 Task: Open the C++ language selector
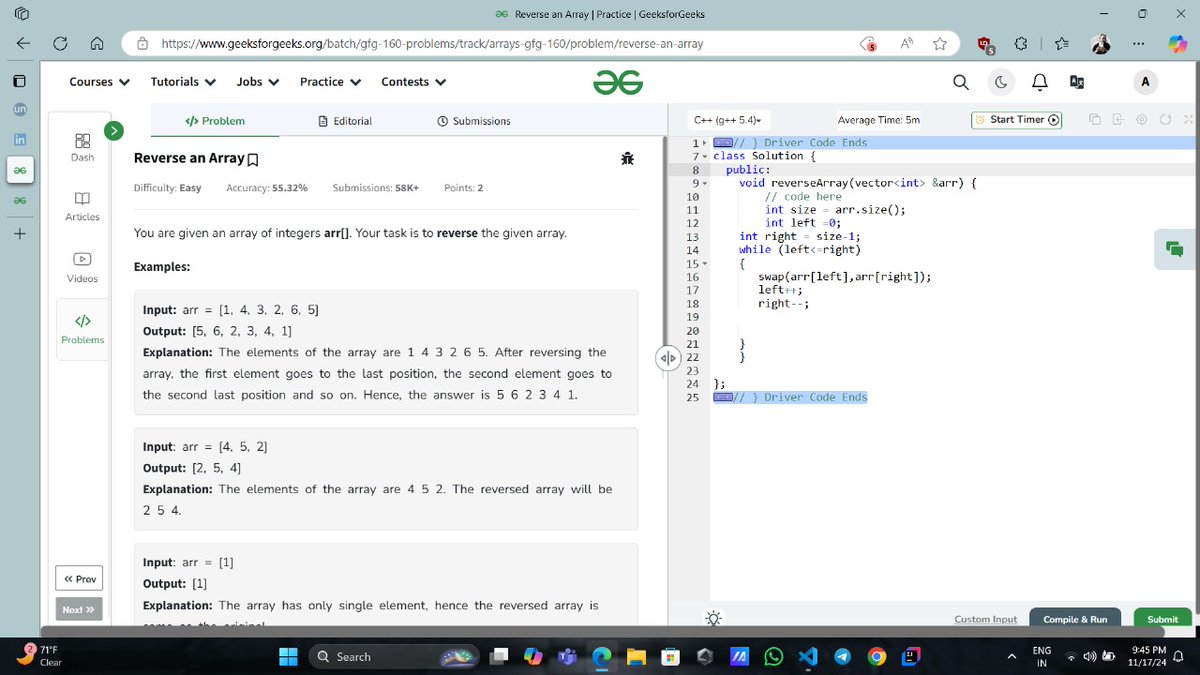[727, 120]
